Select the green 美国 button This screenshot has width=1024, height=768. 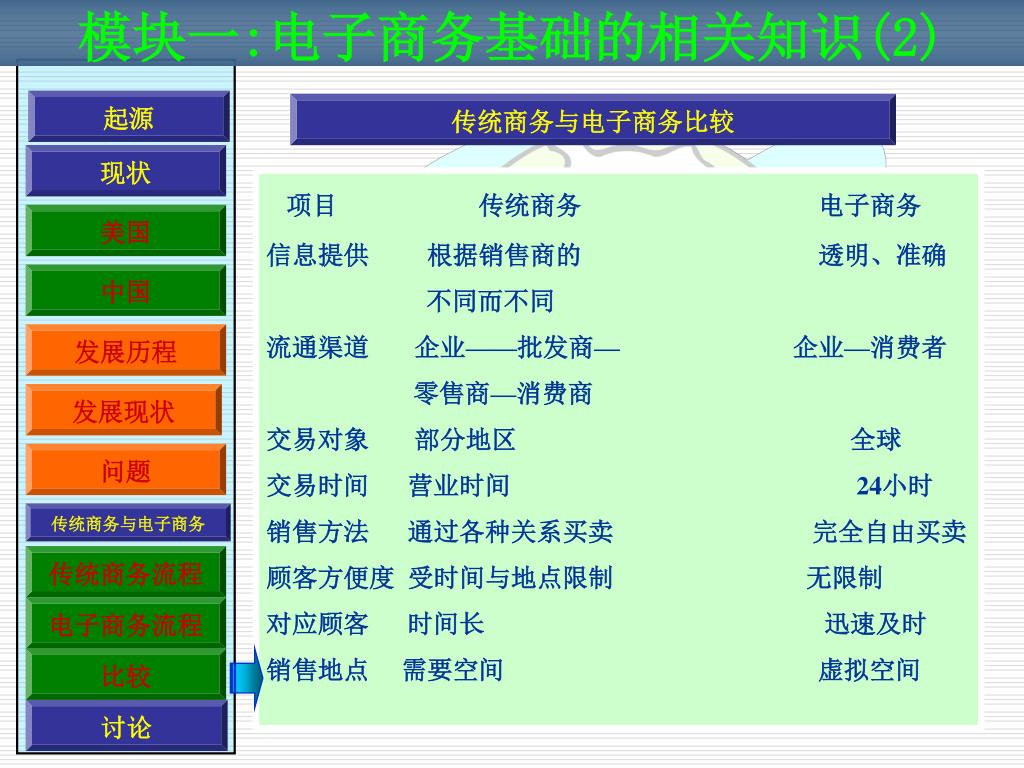click(x=126, y=231)
